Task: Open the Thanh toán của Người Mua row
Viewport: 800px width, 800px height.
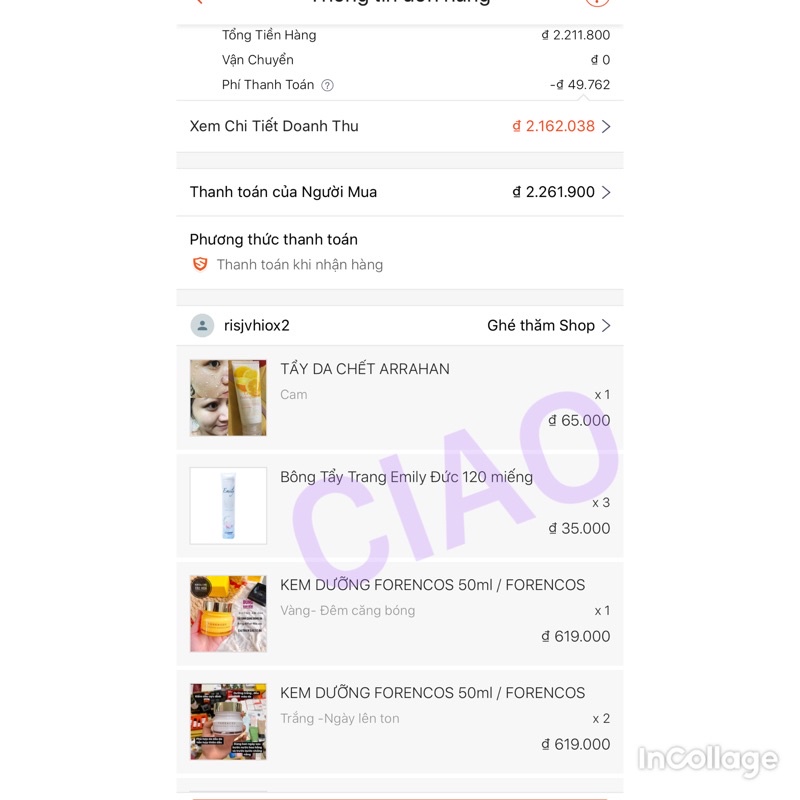Action: coord(400,192)
